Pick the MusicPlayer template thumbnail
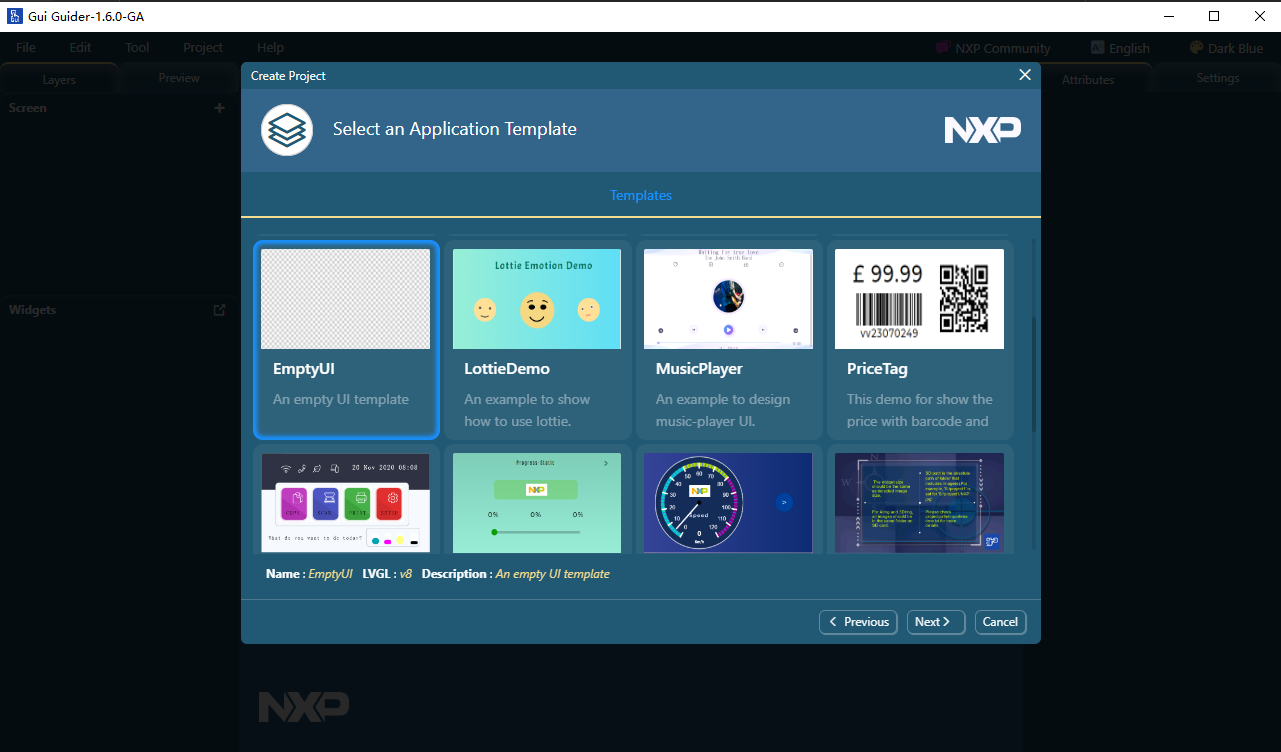The image size is (1281, 752). 728,299
